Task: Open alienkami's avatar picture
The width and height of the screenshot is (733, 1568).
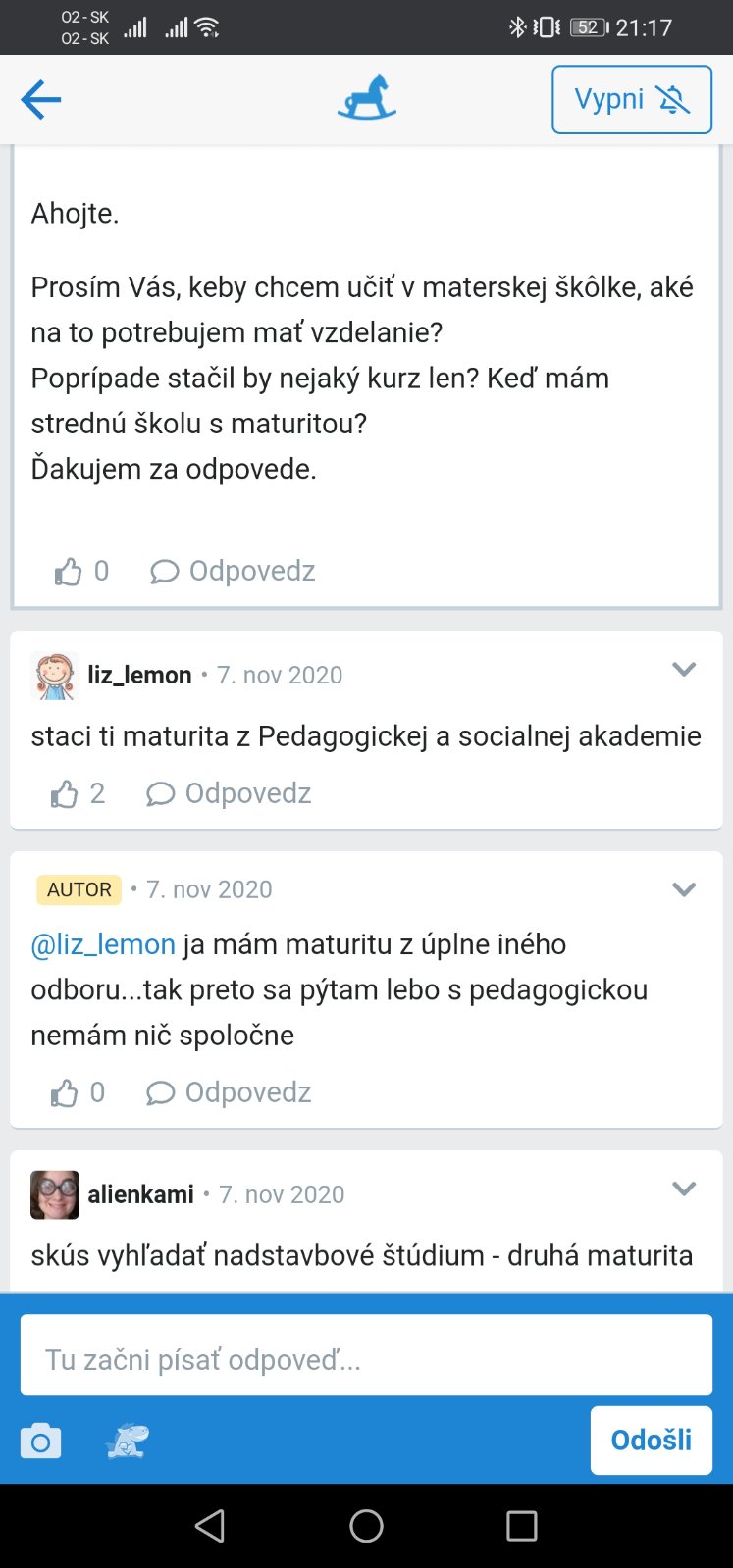Action: click(x=55, y=1194)
